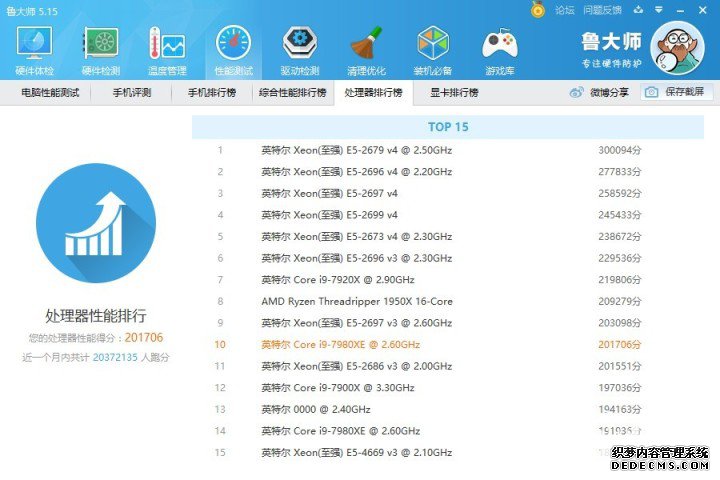Viewport: 720px width, 480px height.
Task: Click score 300094分
Action: click(619, 150)
